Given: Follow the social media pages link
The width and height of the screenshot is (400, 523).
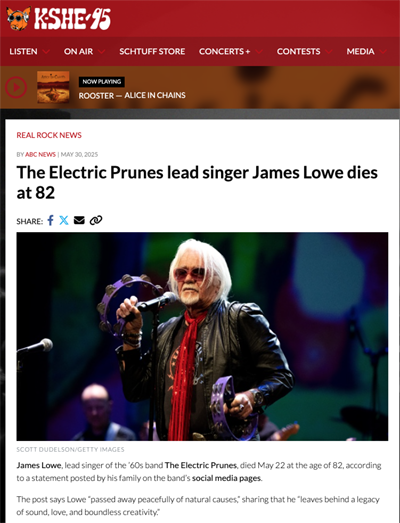Looking at the screenshot, I should (226, 478).
